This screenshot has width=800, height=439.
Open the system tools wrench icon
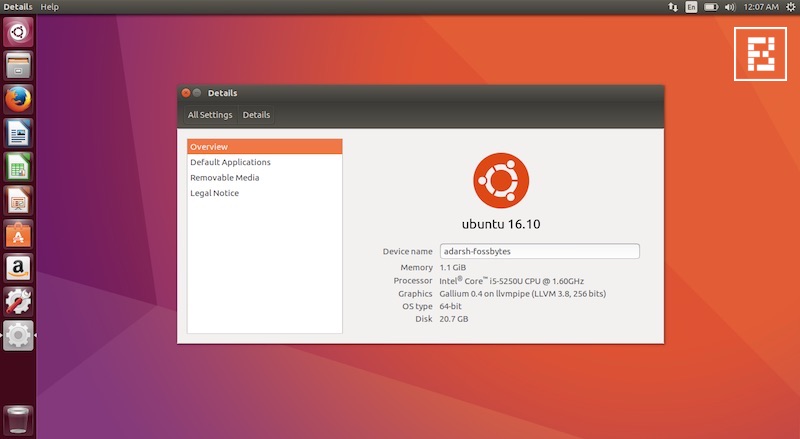point(18,302)
